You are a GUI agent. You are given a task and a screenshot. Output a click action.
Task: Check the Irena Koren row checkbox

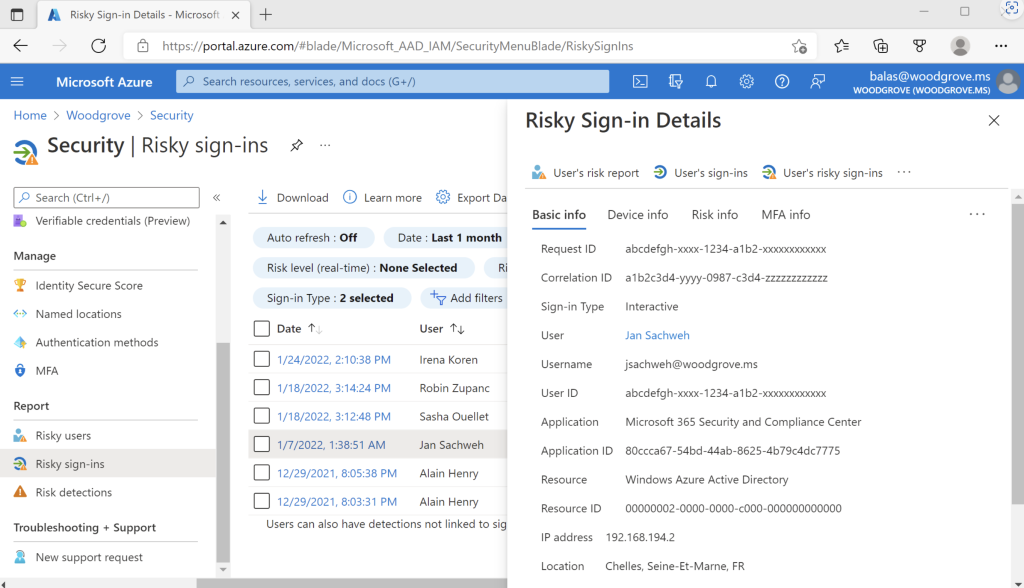262,359
